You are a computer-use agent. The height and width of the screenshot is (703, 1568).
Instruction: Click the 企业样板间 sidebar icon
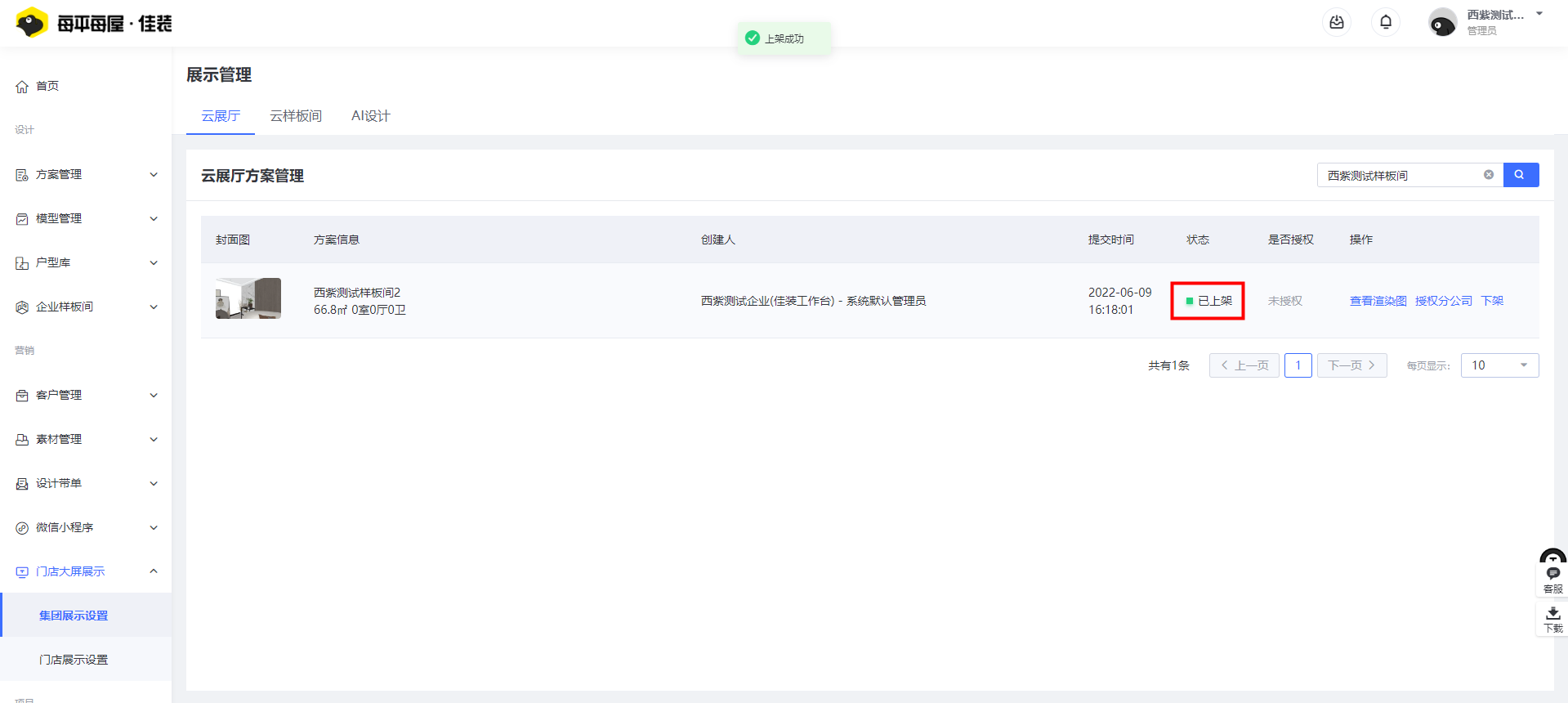[22, 307]
